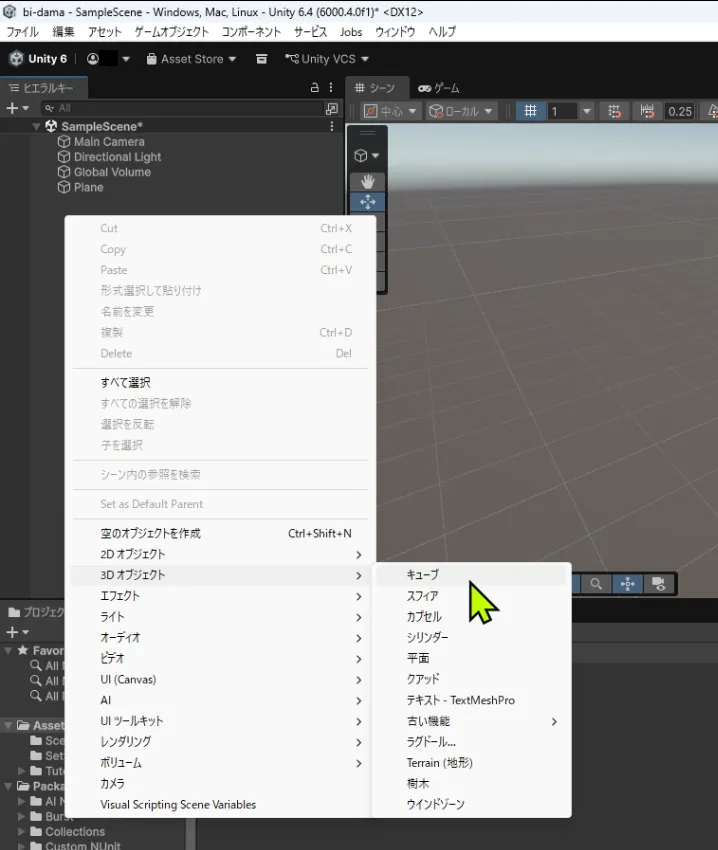Expand the ライト submenu

tap(220, 617)
